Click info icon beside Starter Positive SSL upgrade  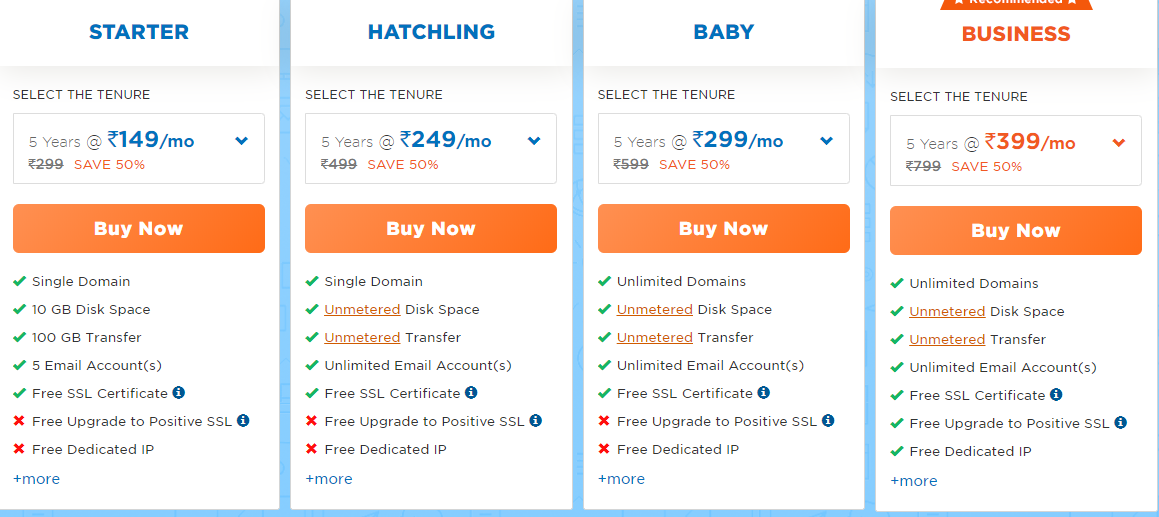243,421
